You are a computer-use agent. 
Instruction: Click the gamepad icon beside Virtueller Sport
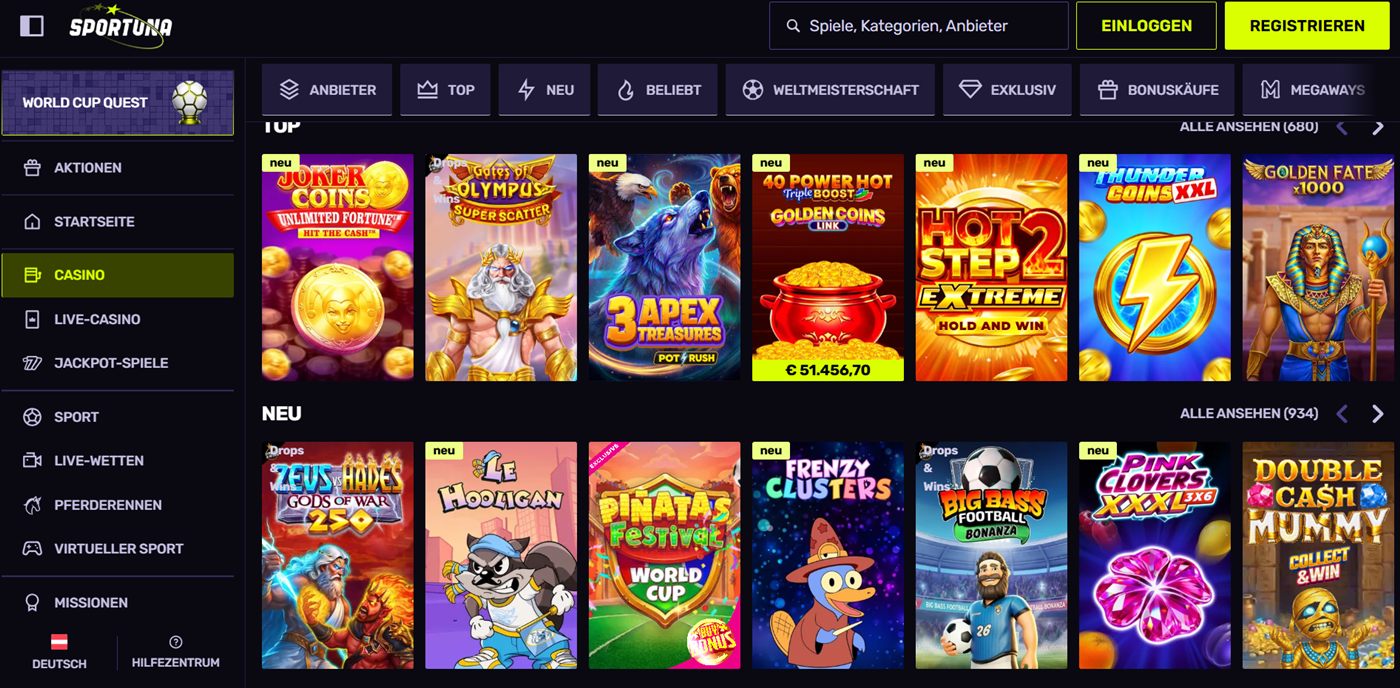(x=32, y=549)
